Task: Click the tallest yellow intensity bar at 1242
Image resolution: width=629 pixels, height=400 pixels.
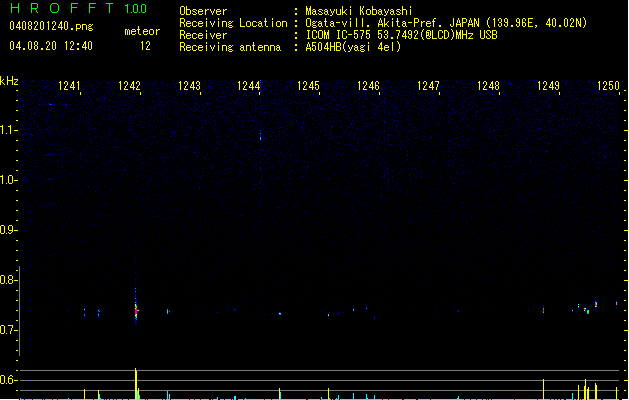Action: pyautogui.click(x=136, y=384)
